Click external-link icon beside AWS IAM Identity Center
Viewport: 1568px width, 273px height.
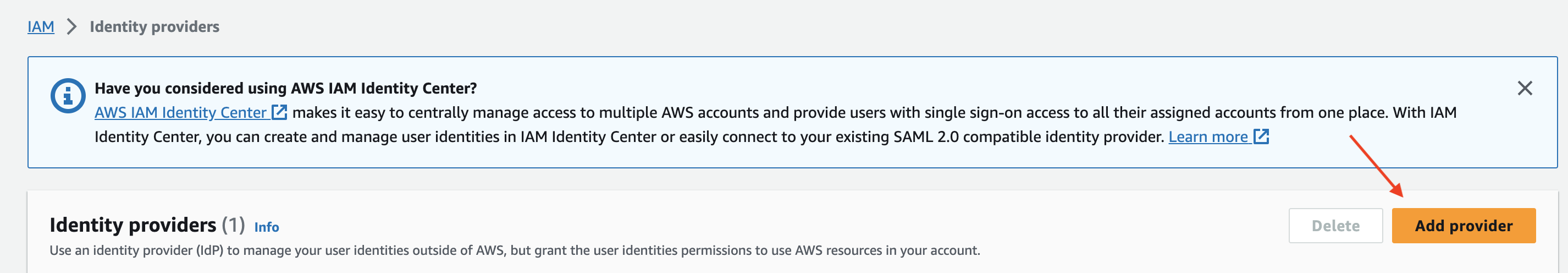tap(279, 112)
